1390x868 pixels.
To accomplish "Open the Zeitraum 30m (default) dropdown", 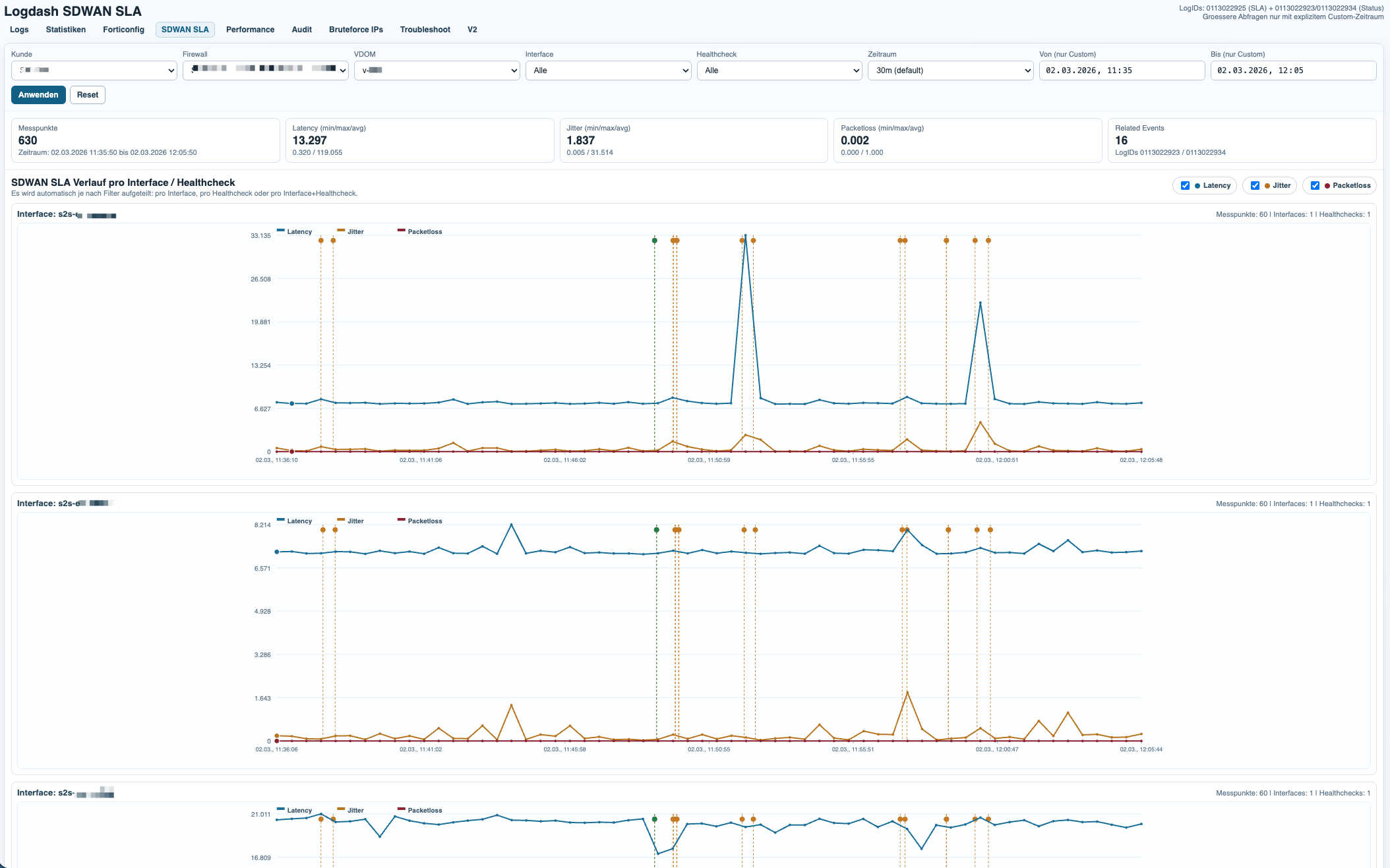I will tap(950, 71).
